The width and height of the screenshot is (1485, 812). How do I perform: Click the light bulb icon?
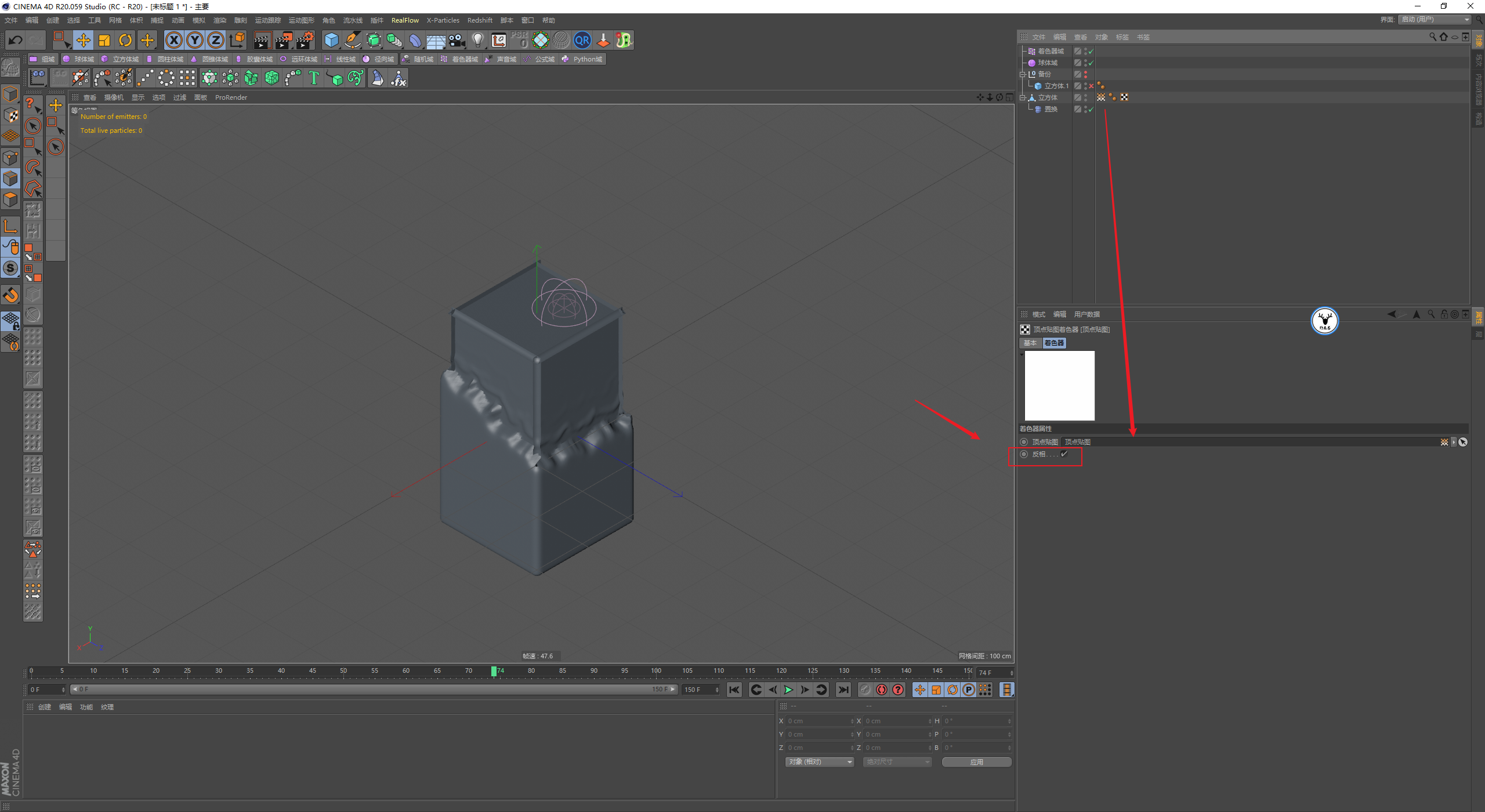477,40
